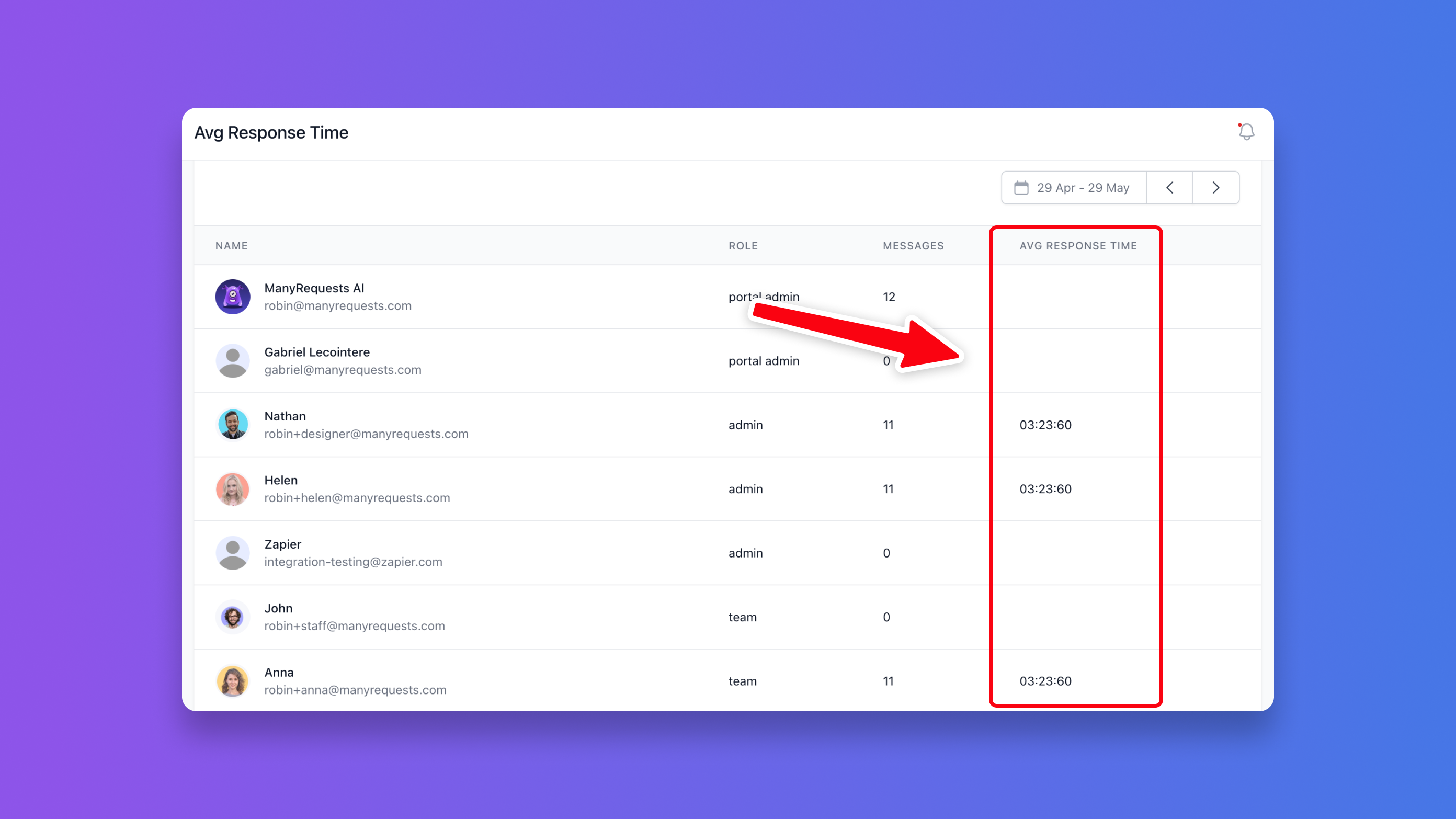Click the Avg Response Time page title

pos(271,132)
